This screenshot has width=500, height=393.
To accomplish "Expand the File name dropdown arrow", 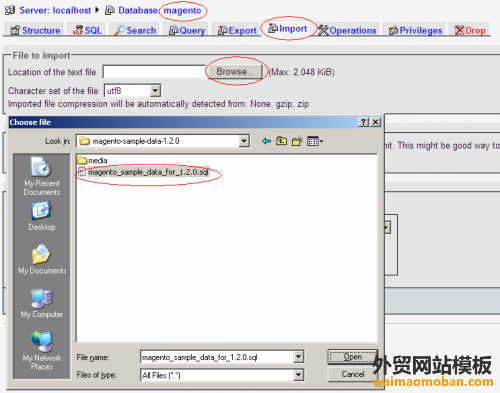I will (298, 357).
